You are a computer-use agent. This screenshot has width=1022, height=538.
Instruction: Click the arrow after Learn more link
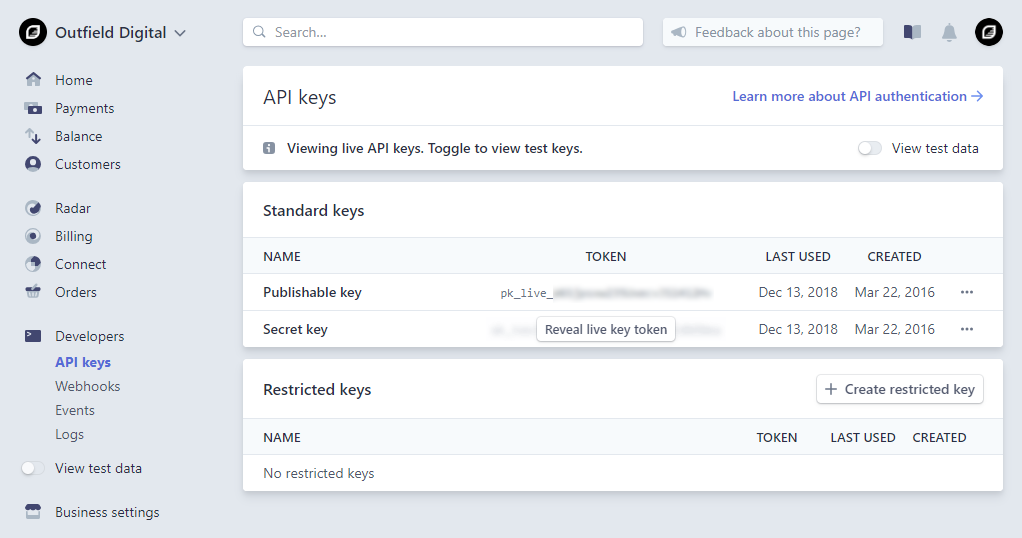(x=977, y=97)
